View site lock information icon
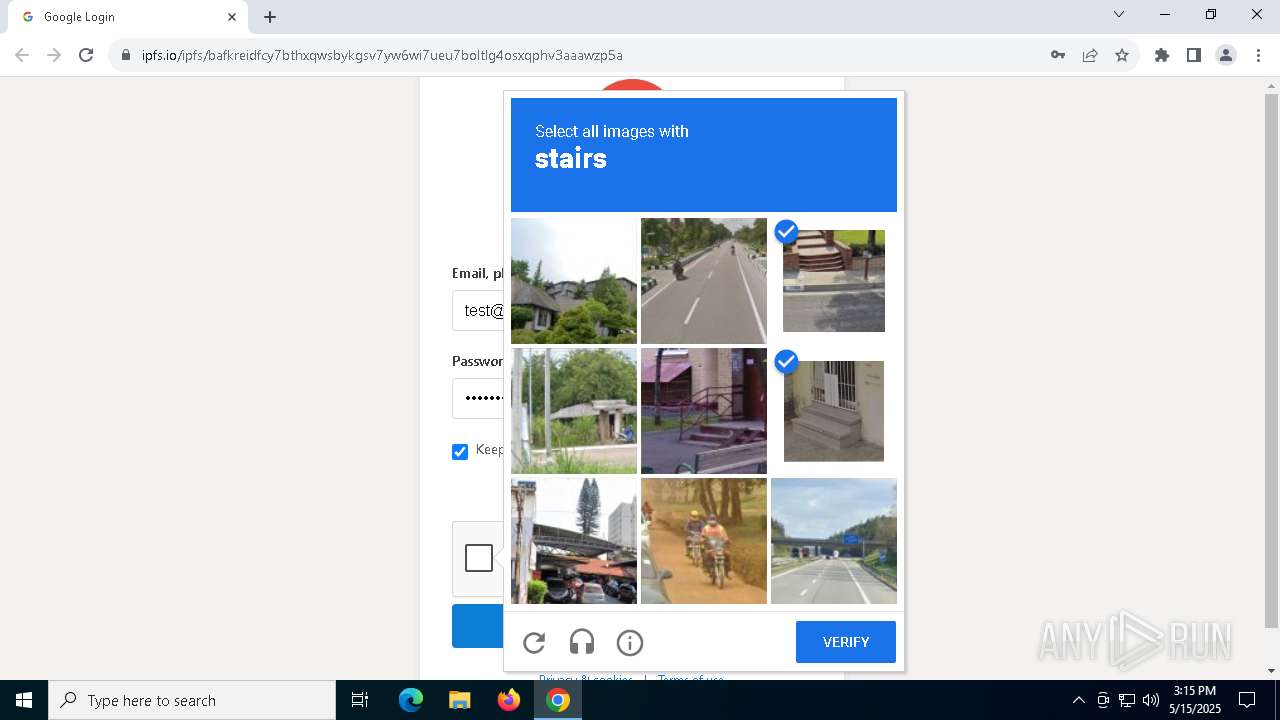The image size is (1280, 720). coord(126,55)
